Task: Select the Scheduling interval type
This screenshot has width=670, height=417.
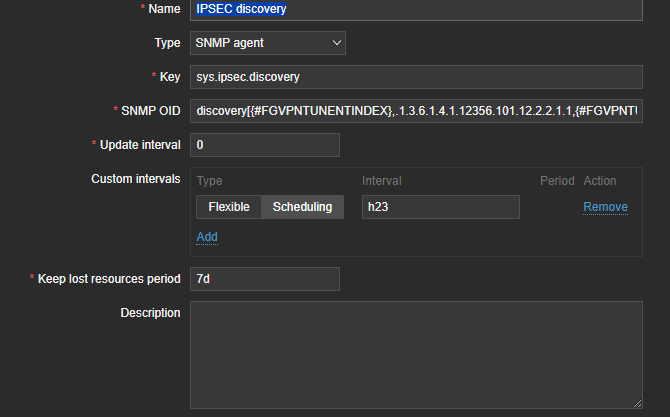Action: 303,207
